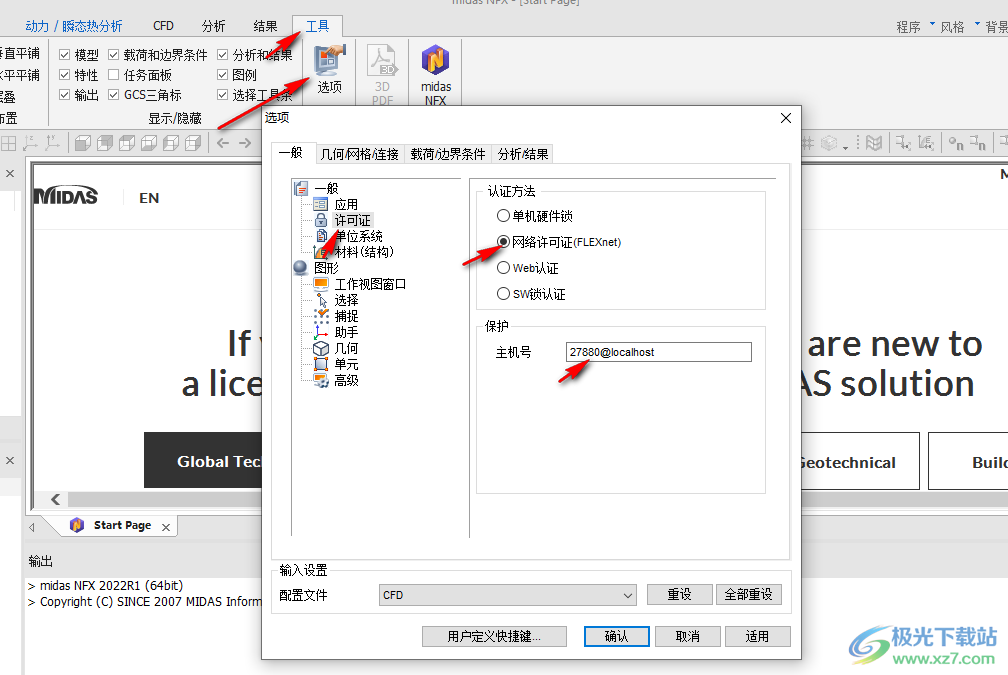This screenshot has height=675, width=1008.
Task: Toggle the 特性 checkbox
Action: pyautogui.click(x=64, y=75)
